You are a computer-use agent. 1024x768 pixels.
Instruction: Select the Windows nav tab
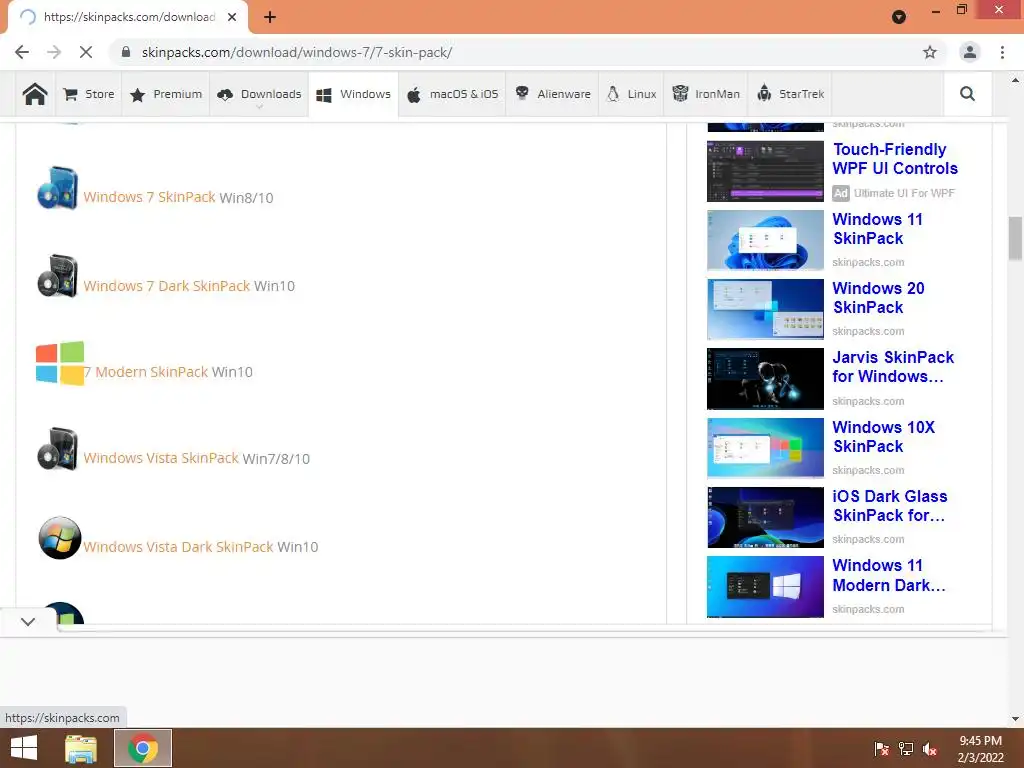coord(353,94)
